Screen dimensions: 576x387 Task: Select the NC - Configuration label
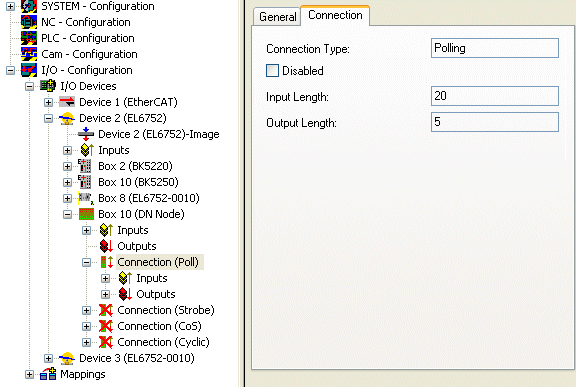click(x=86, y=22)
